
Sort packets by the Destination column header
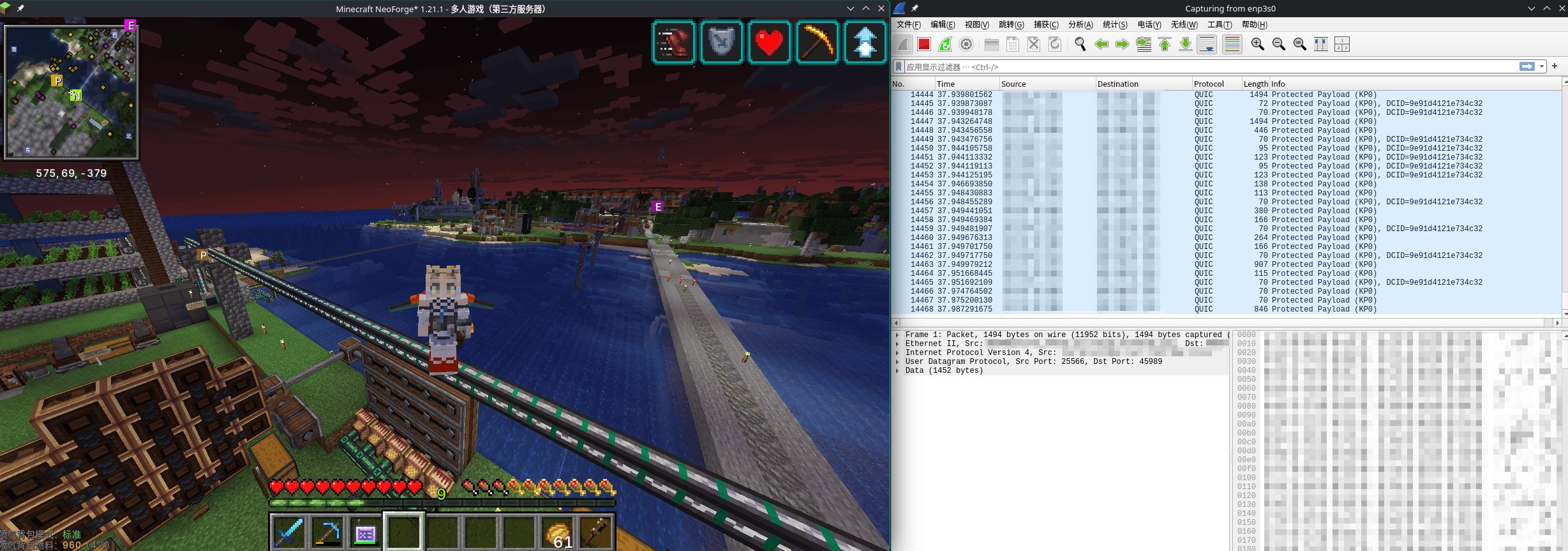(1144, 84)
